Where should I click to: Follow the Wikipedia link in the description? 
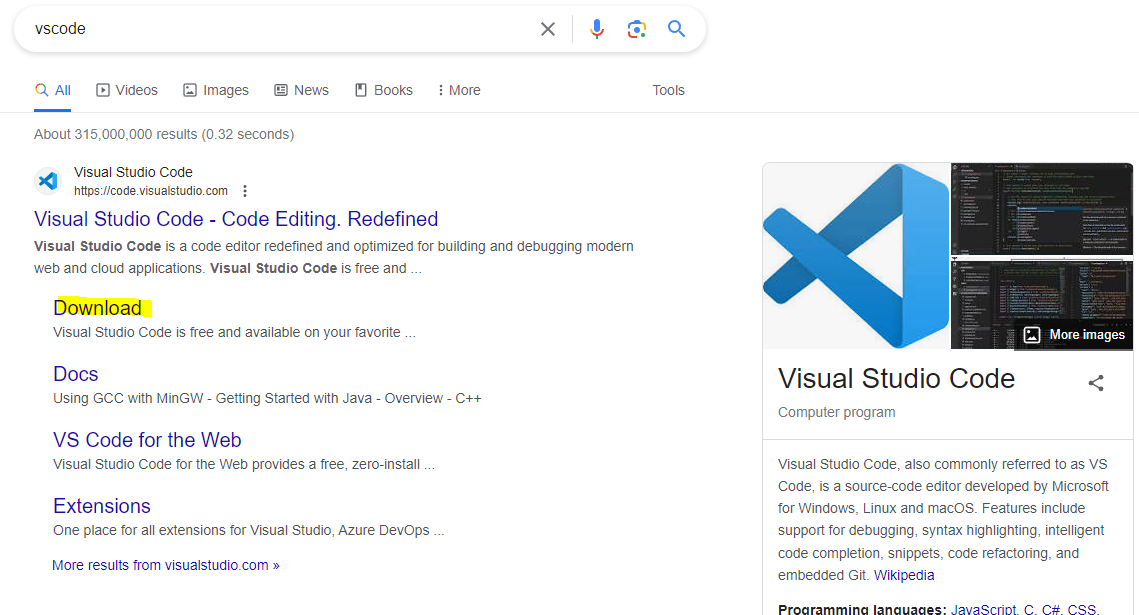904,575
